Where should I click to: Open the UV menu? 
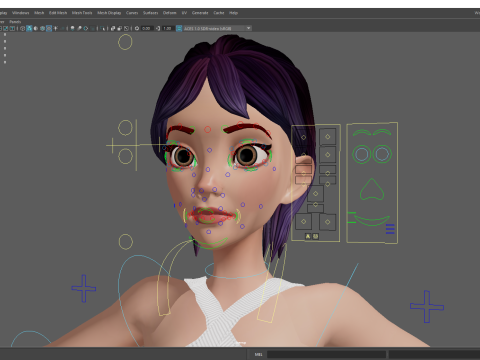pyautogui.click(x=184, y=13)
